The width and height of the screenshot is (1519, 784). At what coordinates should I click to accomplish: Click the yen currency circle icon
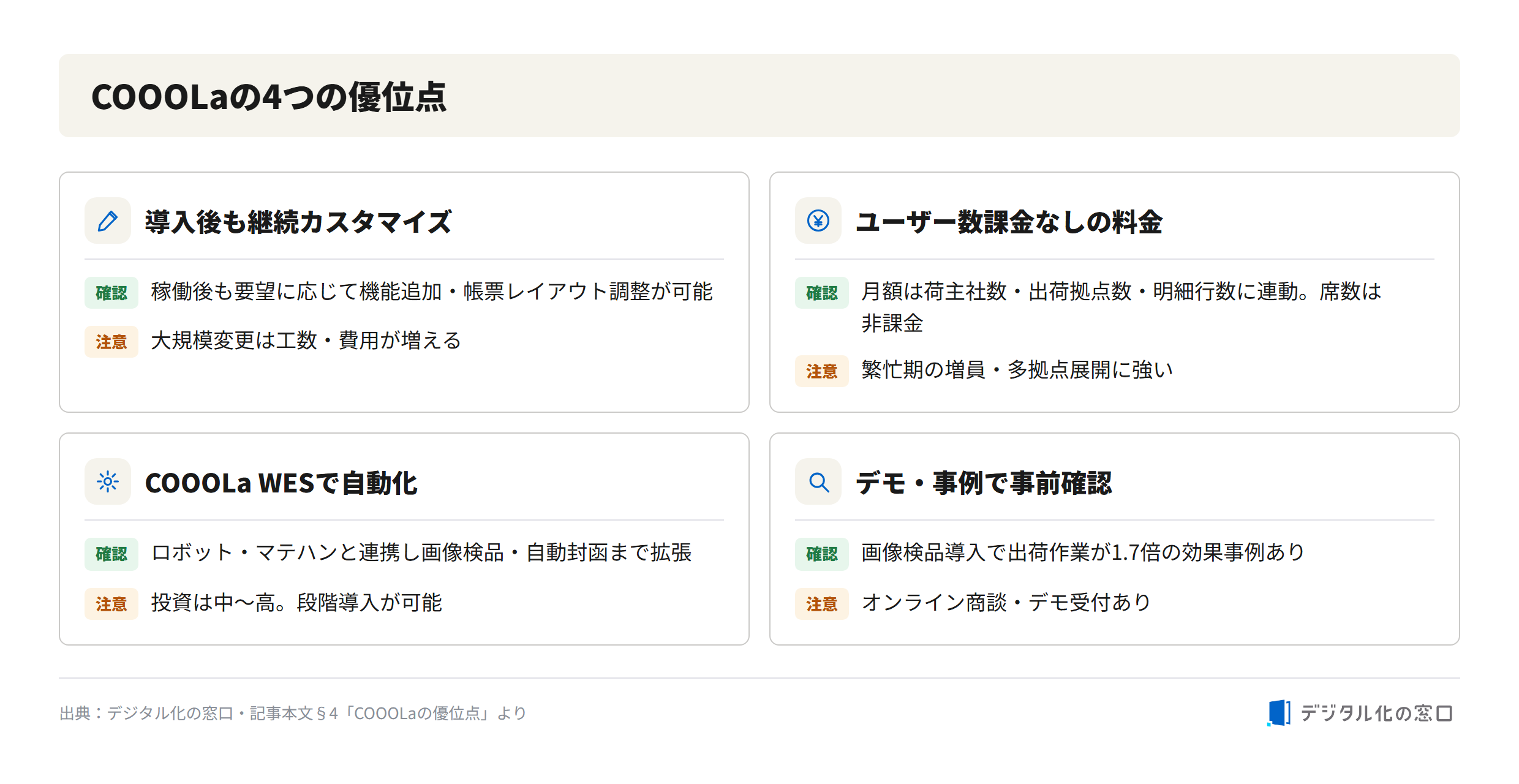818,221
